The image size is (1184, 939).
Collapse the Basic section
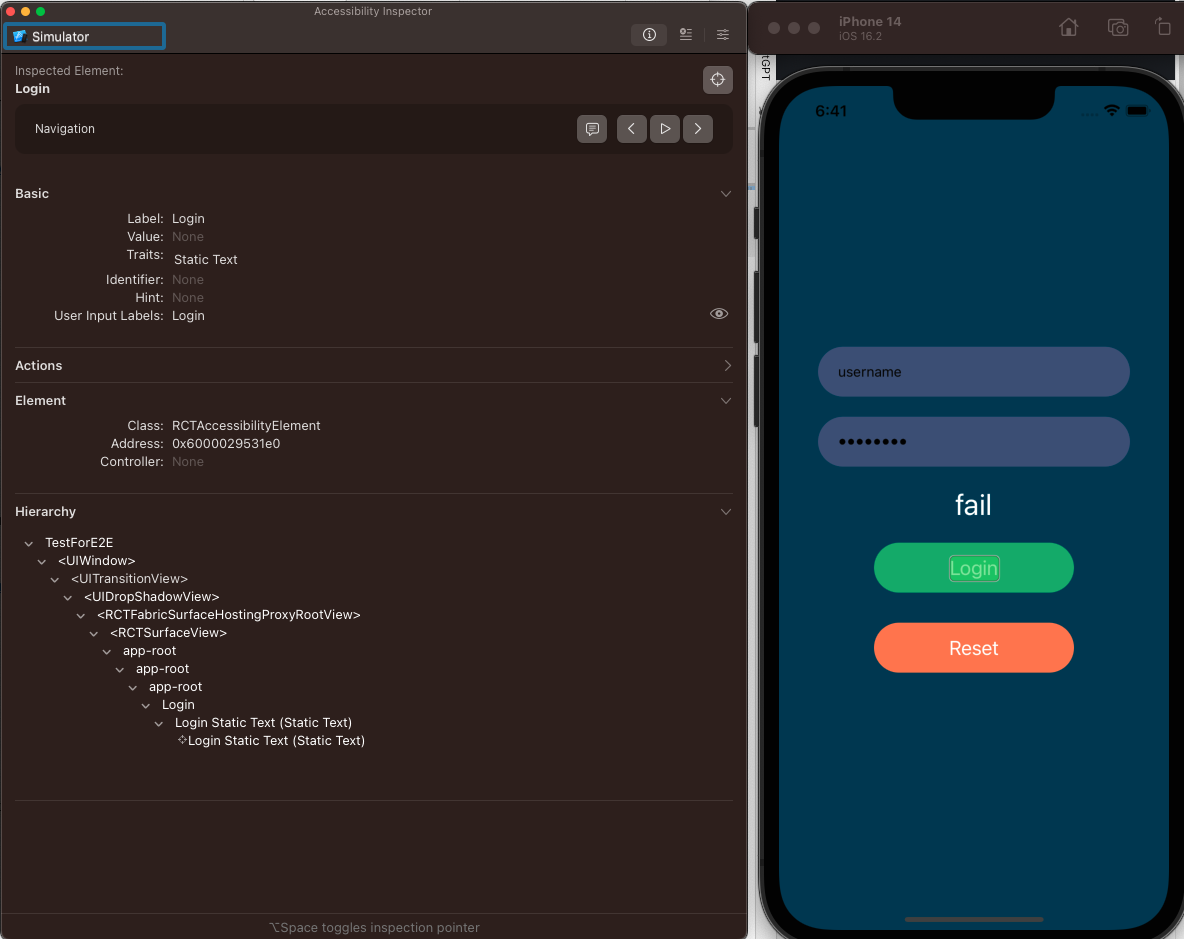coord(726,194)
